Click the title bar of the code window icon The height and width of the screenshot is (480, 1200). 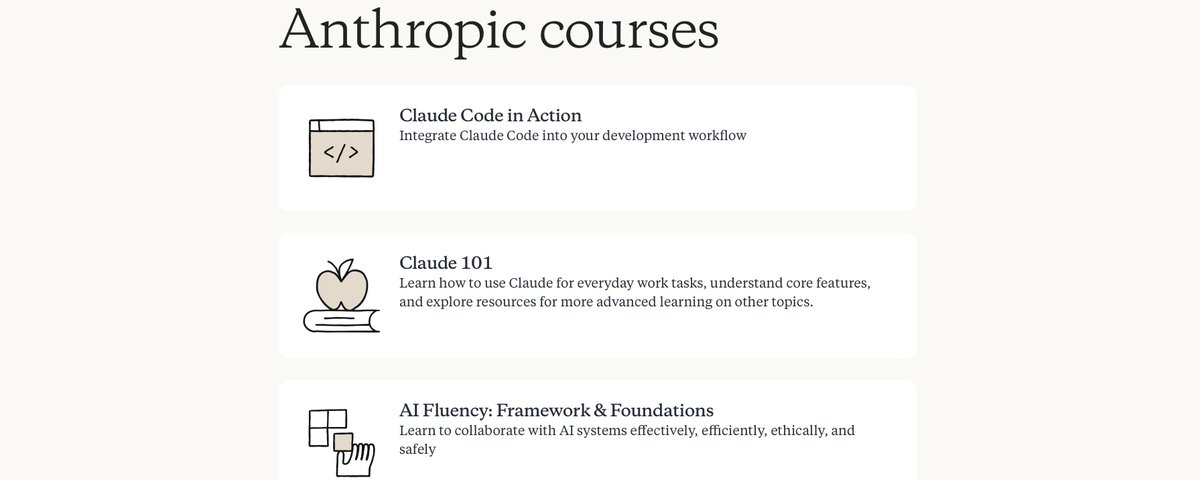pos(341,124)
